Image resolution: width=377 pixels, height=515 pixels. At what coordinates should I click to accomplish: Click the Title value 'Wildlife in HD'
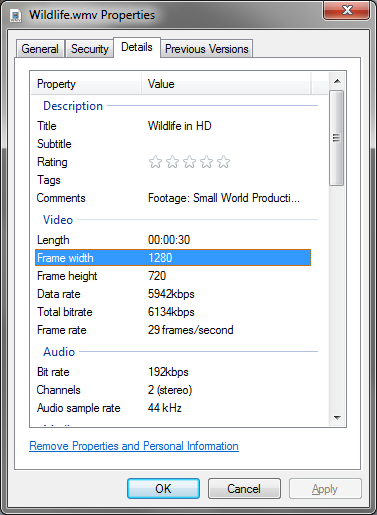pyautogui.click(x=180, y=126)
